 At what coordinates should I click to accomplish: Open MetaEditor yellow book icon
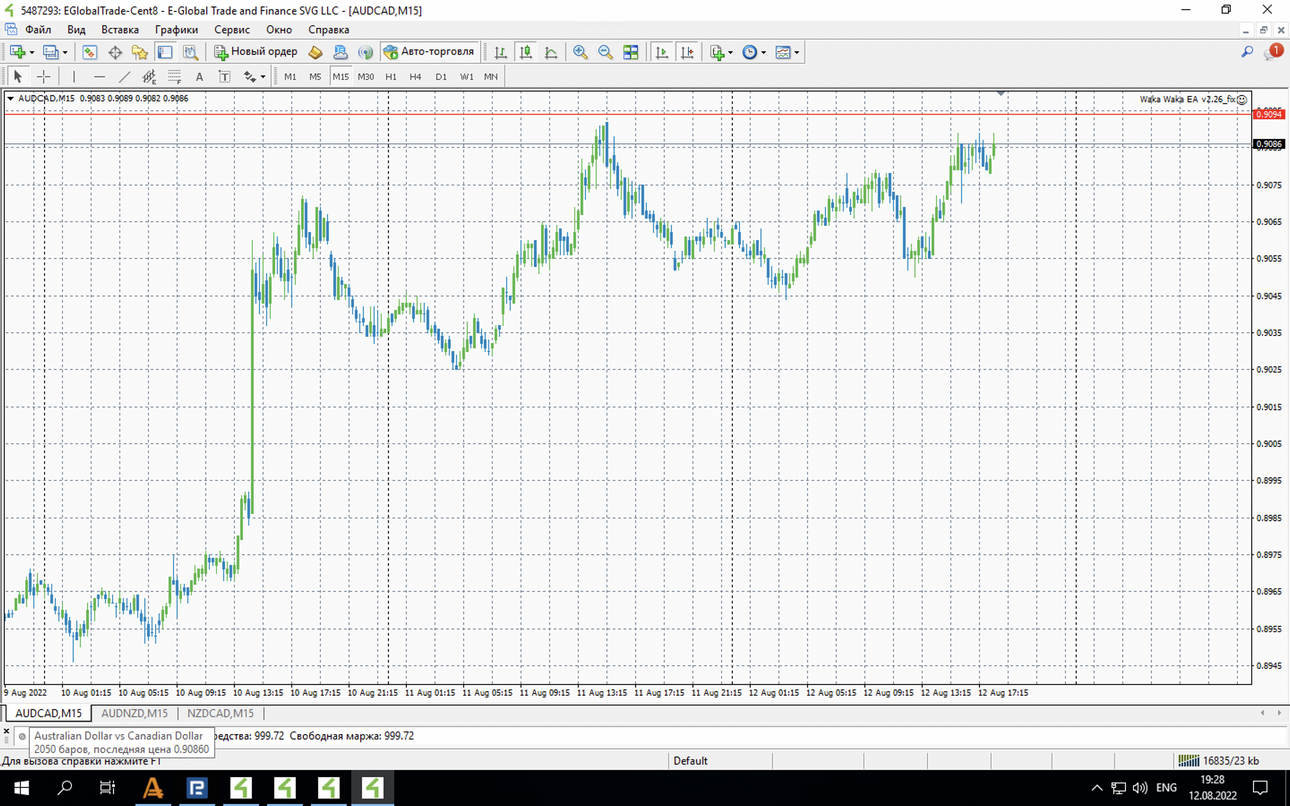coord(315,52)
